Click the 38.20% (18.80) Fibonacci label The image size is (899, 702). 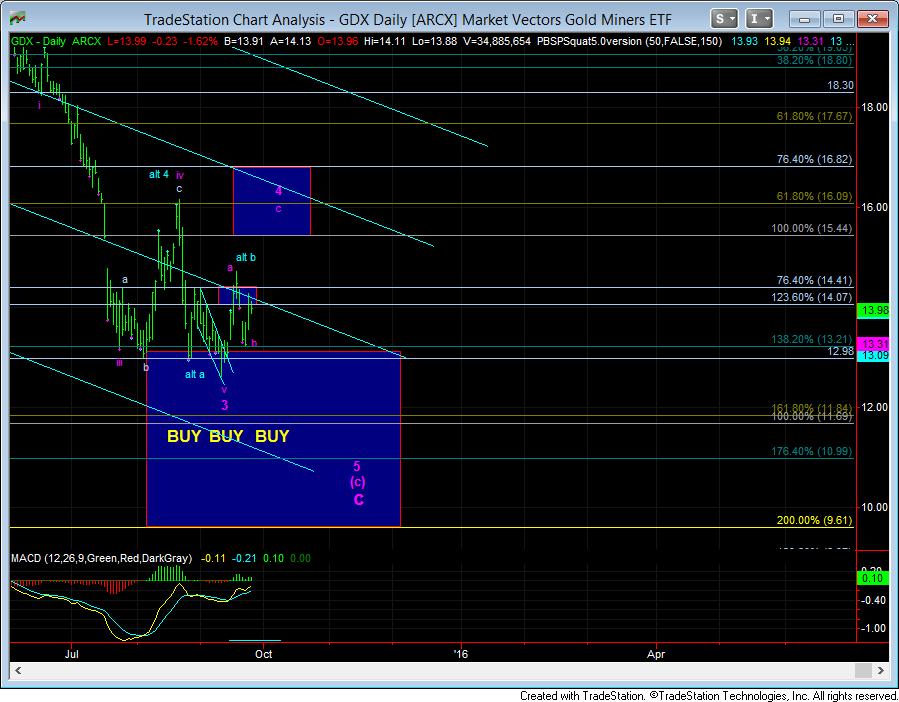pyautogui.click(x=814, y=60)
